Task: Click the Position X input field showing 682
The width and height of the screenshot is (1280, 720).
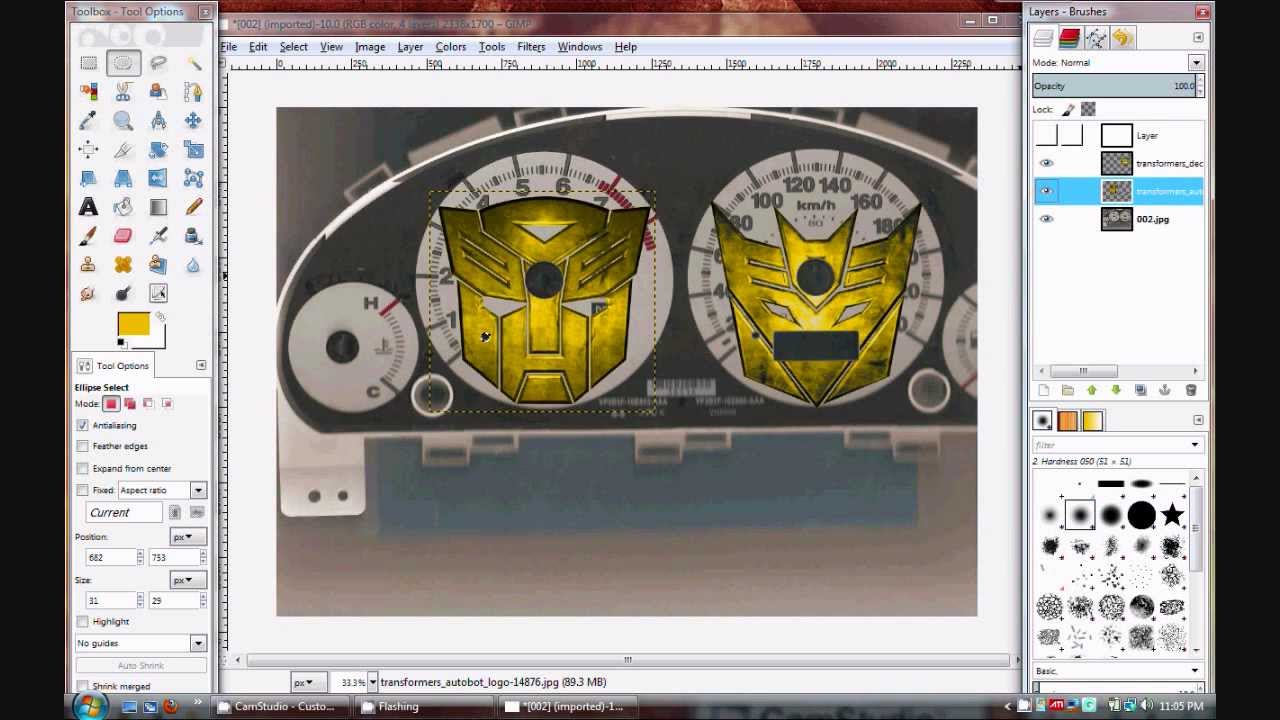Action: [108, 557]
